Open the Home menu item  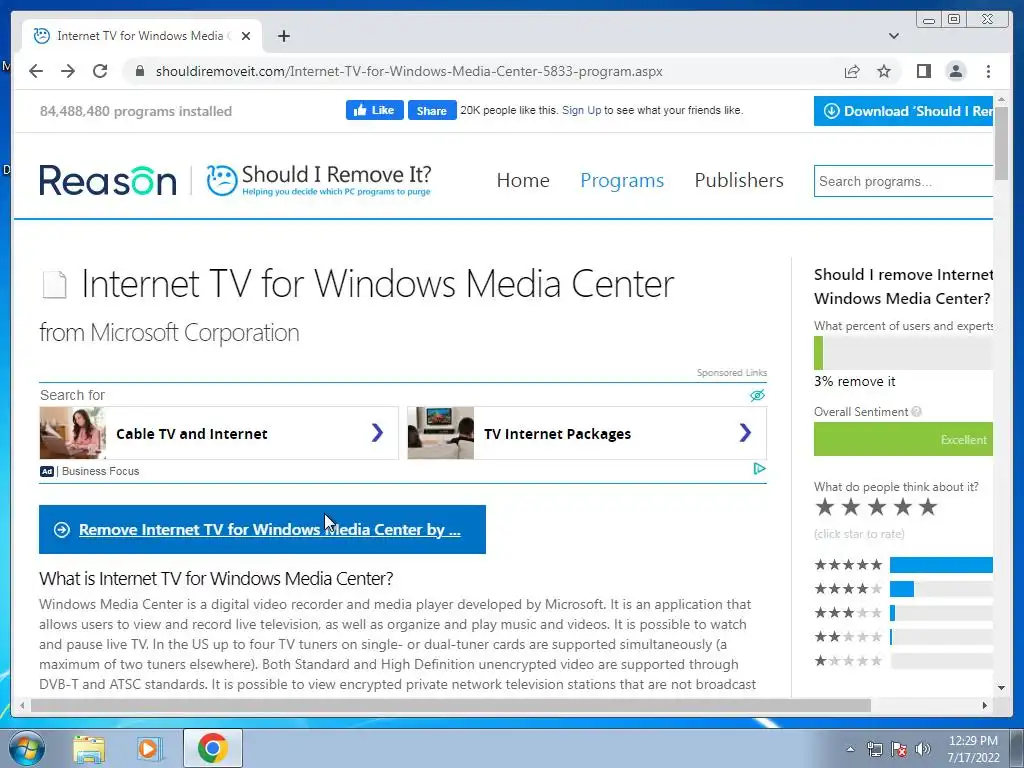(x=522, y=180)
